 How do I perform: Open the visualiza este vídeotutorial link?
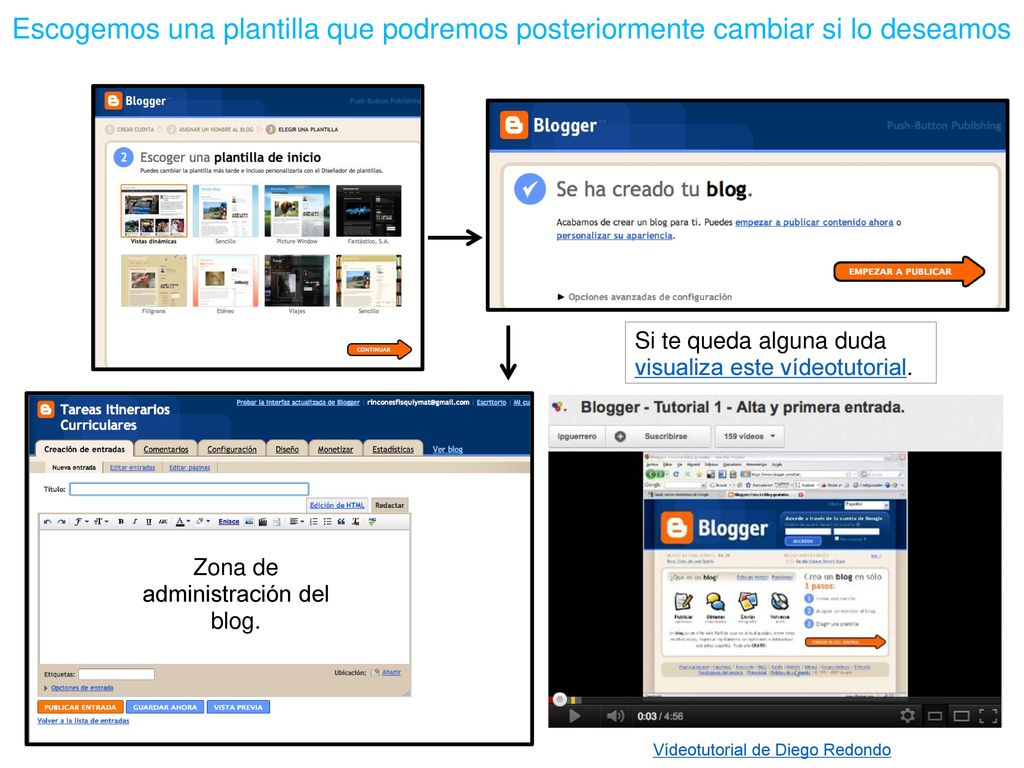pos(771,368)
